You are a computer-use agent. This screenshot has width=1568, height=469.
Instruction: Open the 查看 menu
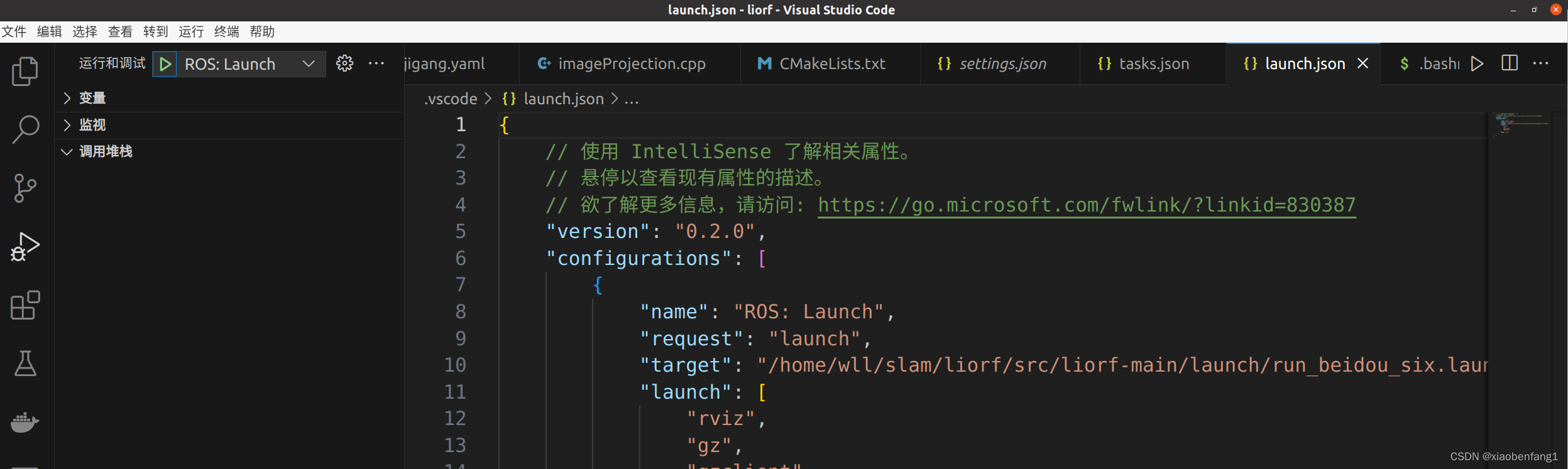coord(120,31)
